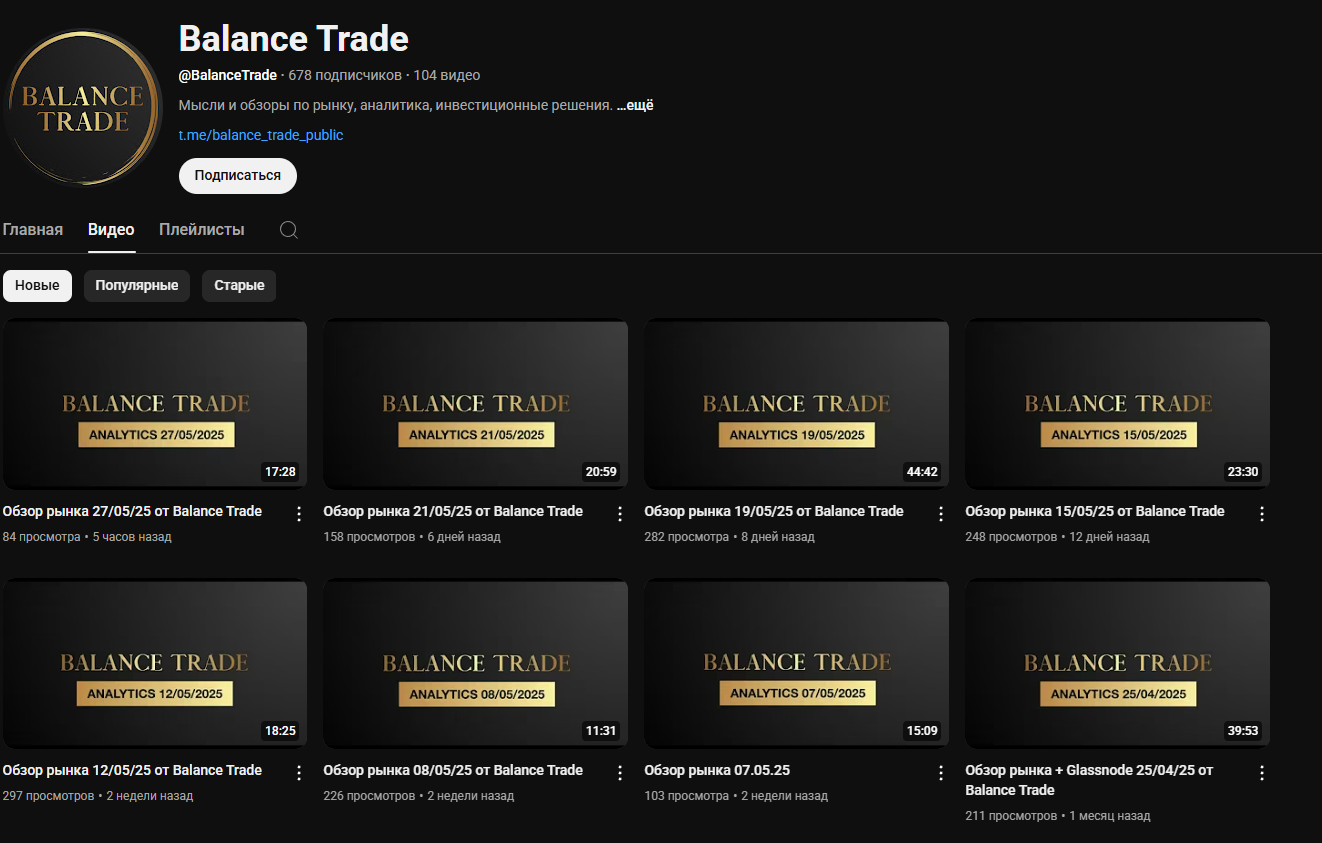1322x843 pixels.
Task: Open the t.me/balance_trade_public link
Action: tap(261, 135)
